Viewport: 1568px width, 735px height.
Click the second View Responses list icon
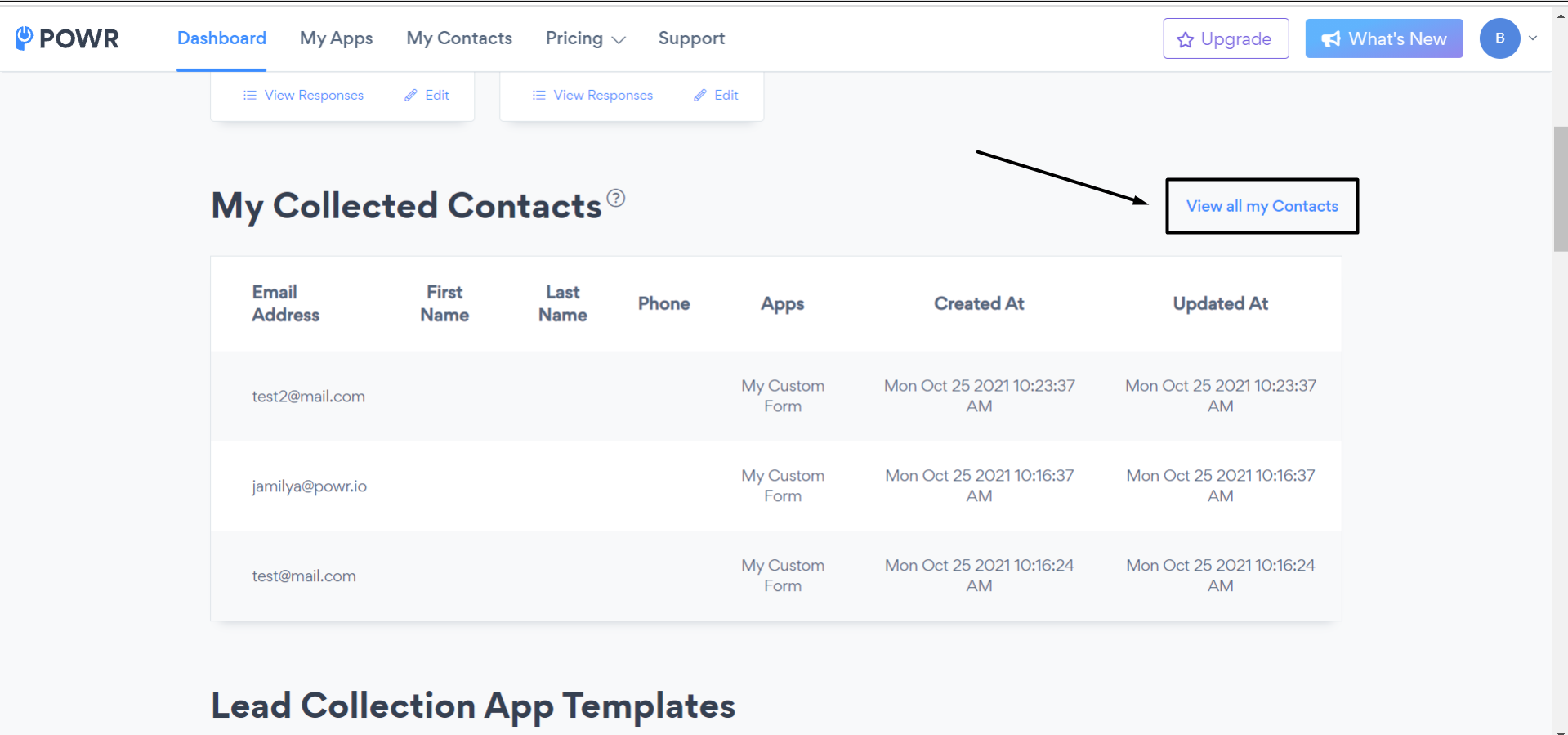[x=539, y=96]
